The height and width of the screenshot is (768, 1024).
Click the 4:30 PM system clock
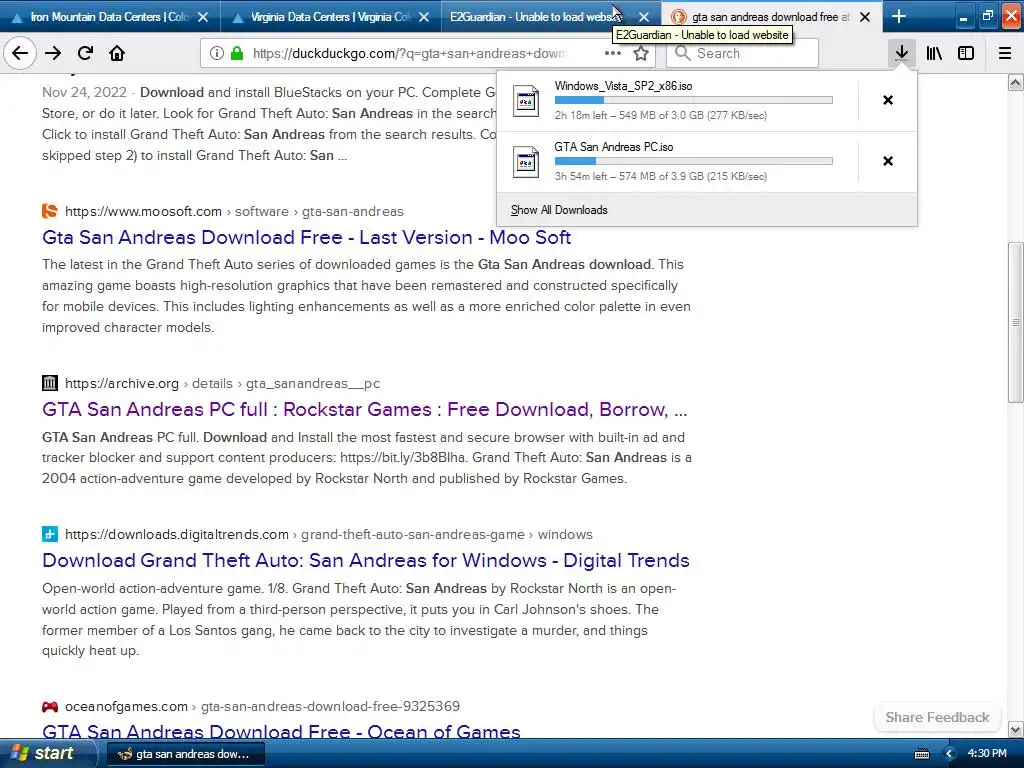pyautogui.click(x=987, y=754)
